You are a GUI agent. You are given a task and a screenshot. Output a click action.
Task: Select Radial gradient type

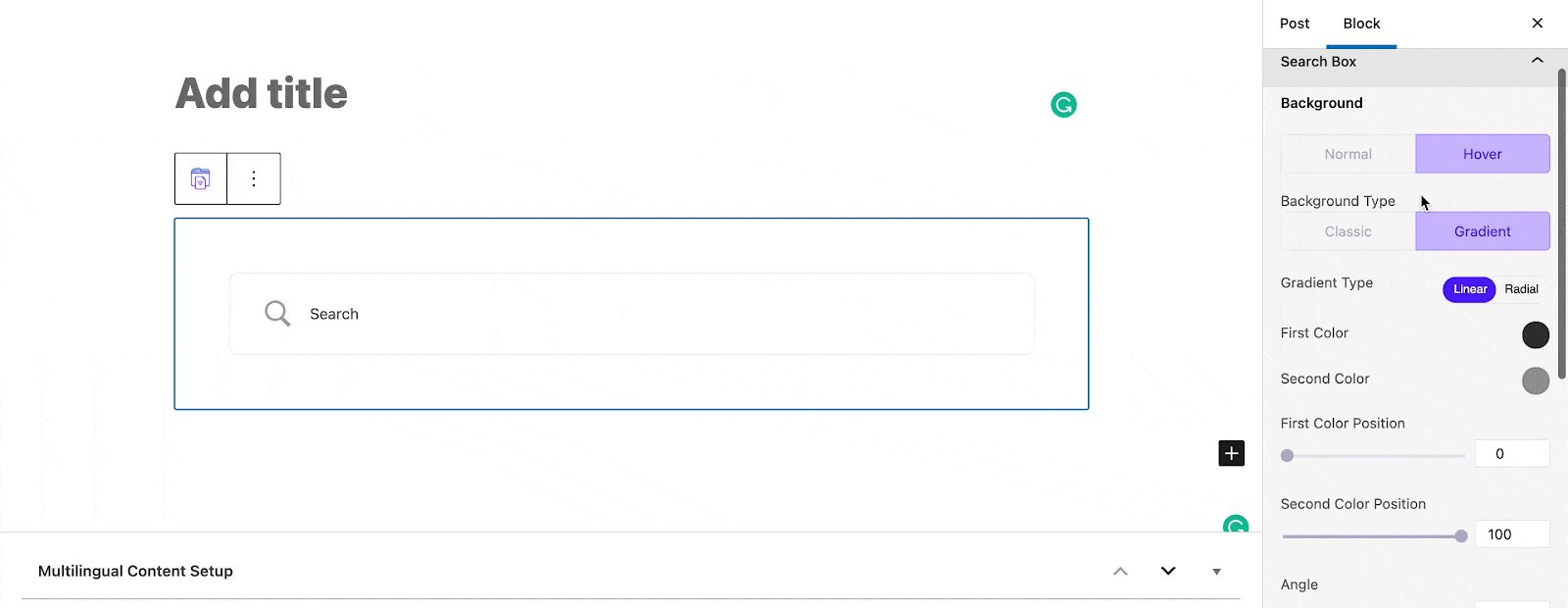(x=1521, y=289)
